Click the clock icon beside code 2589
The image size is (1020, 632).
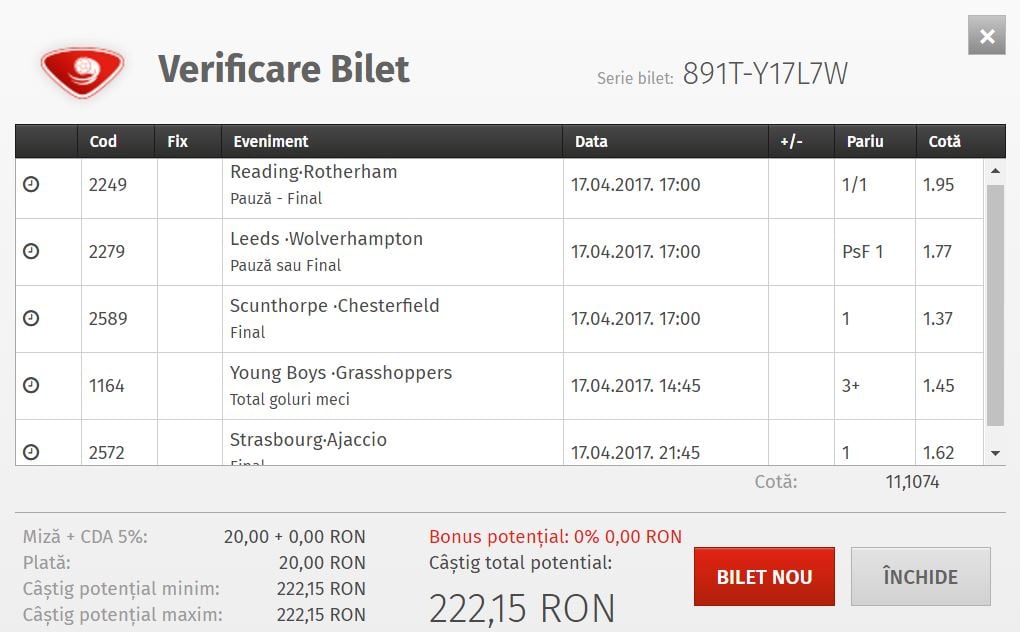point(31,319)
